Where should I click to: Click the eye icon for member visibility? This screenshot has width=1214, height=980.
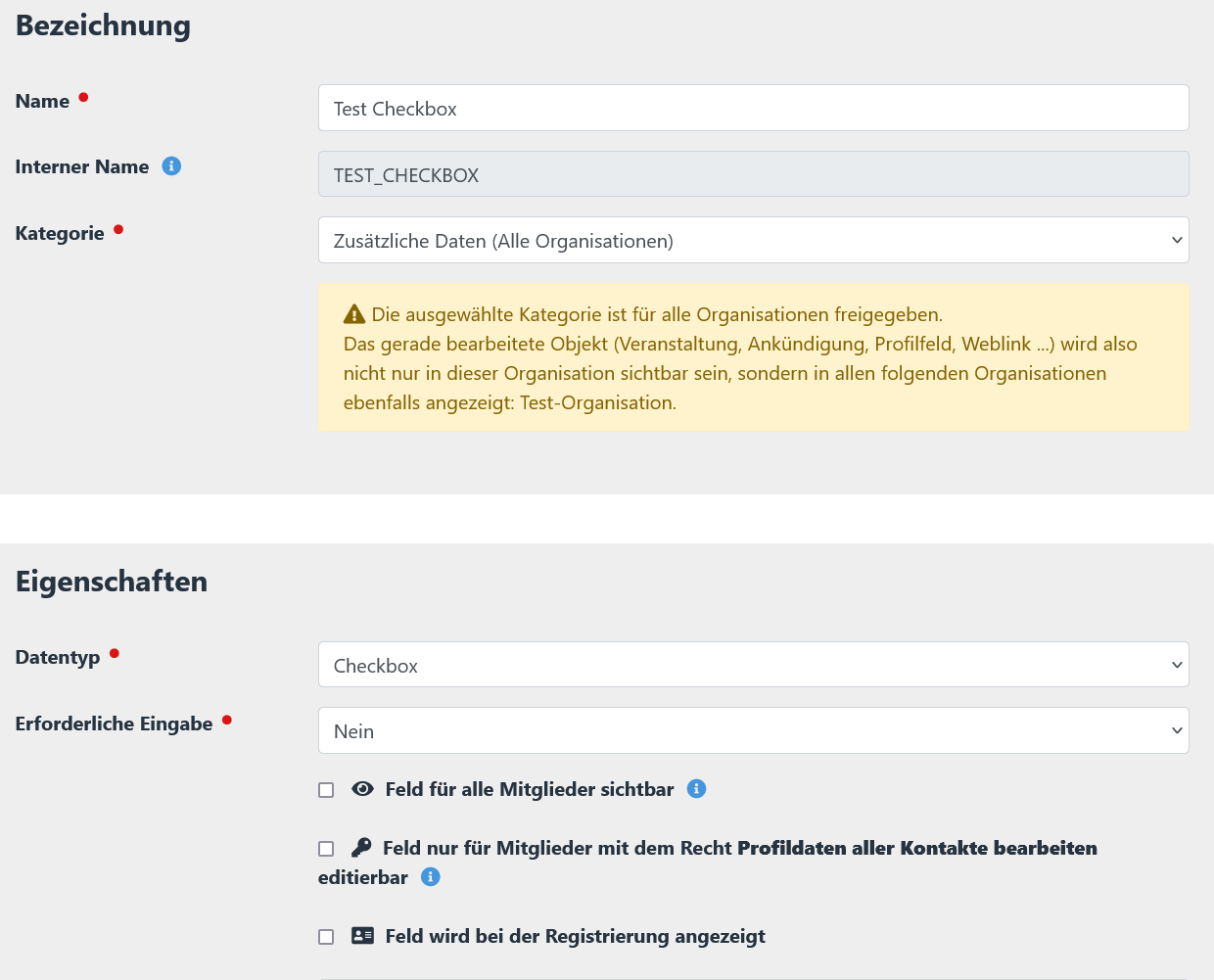[x=362, y=789]
